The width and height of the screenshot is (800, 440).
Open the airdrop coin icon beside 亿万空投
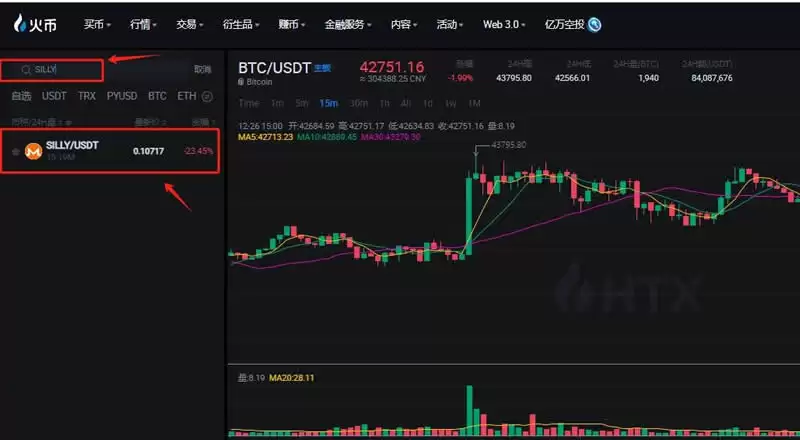pyautogui.click(x=594, y=25)
